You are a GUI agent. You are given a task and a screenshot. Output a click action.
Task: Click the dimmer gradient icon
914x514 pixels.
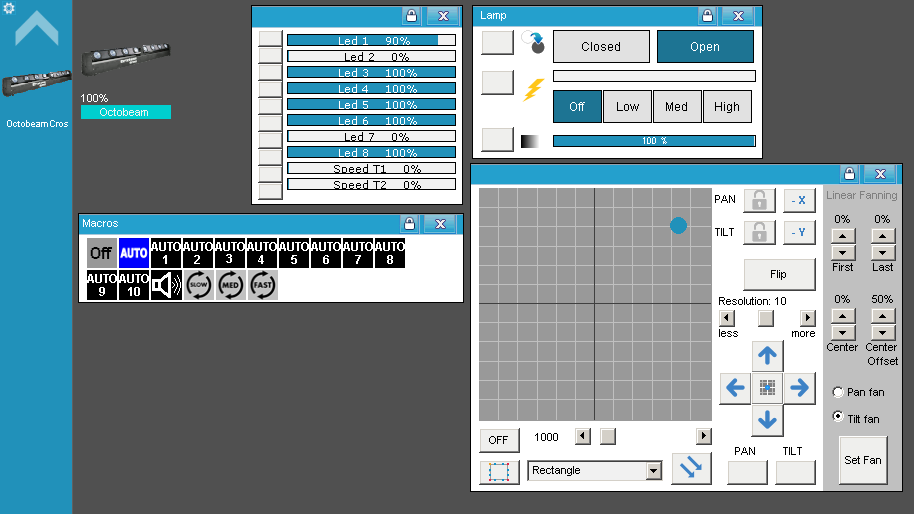tap(529, 141)
